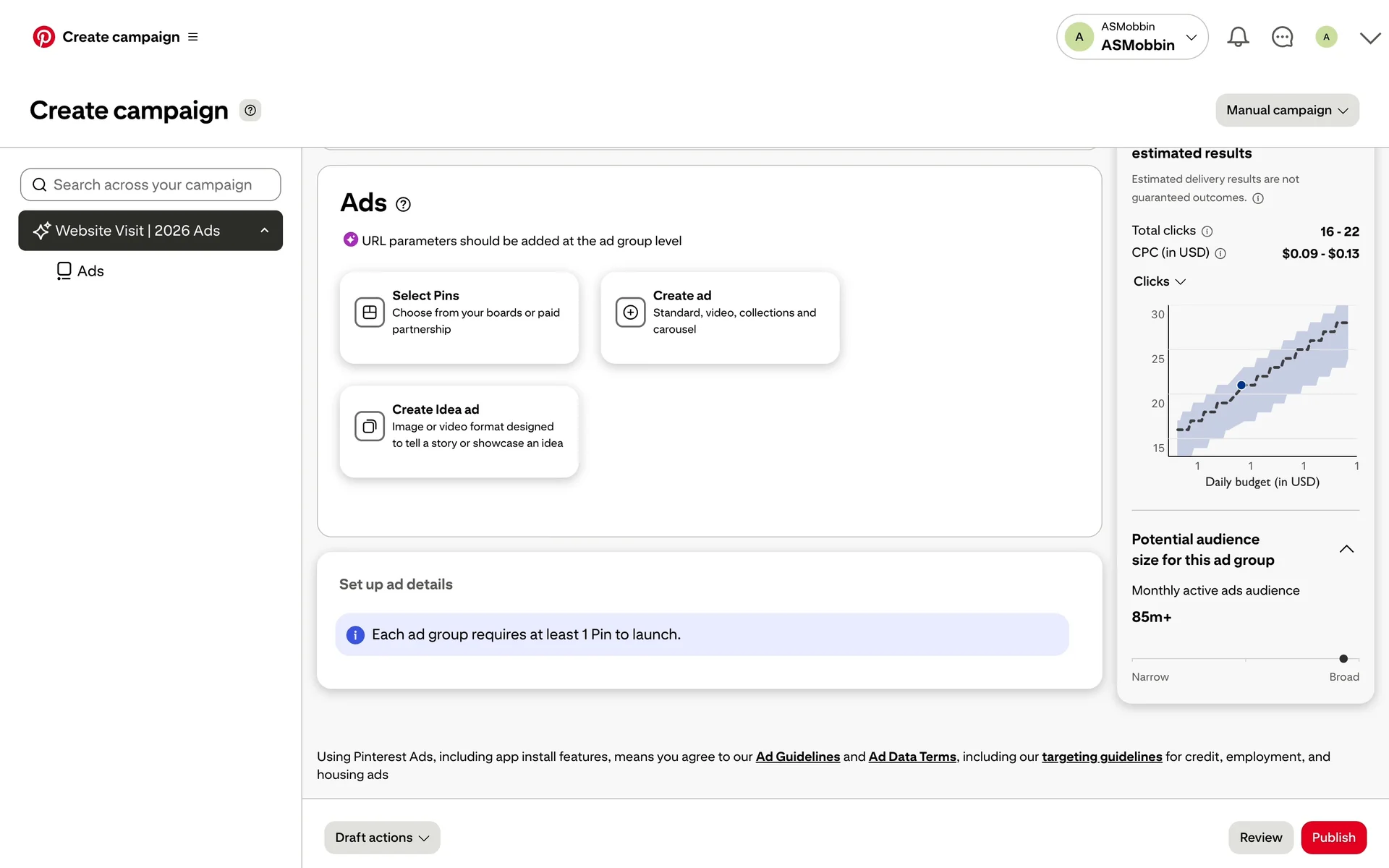The height and width of the screenshot is (868, 1389).
Task: Open the Clicks metric dropdown
Action: tap(1159, 281)
